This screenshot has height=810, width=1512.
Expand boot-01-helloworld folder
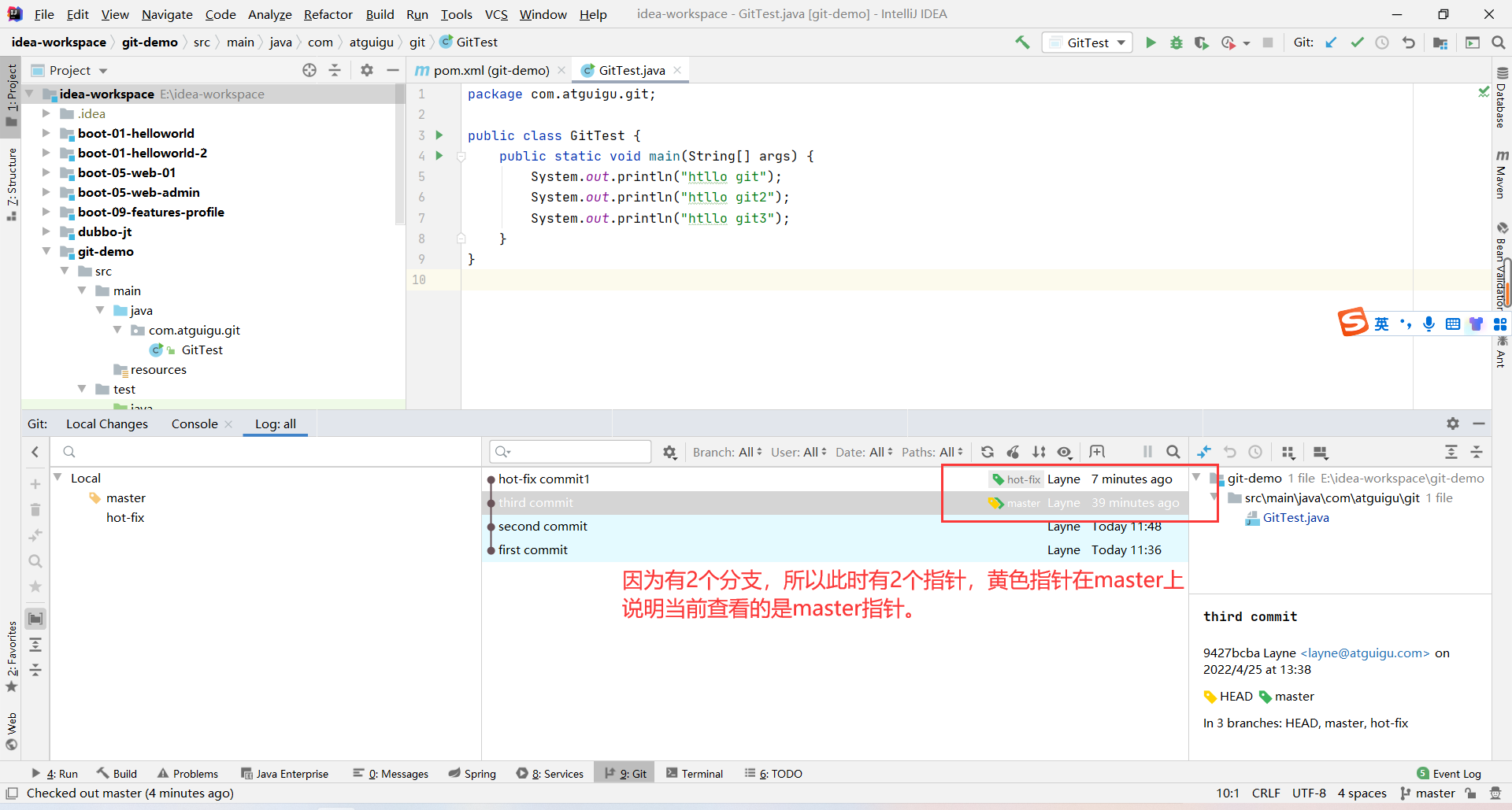tap(46, 133)
